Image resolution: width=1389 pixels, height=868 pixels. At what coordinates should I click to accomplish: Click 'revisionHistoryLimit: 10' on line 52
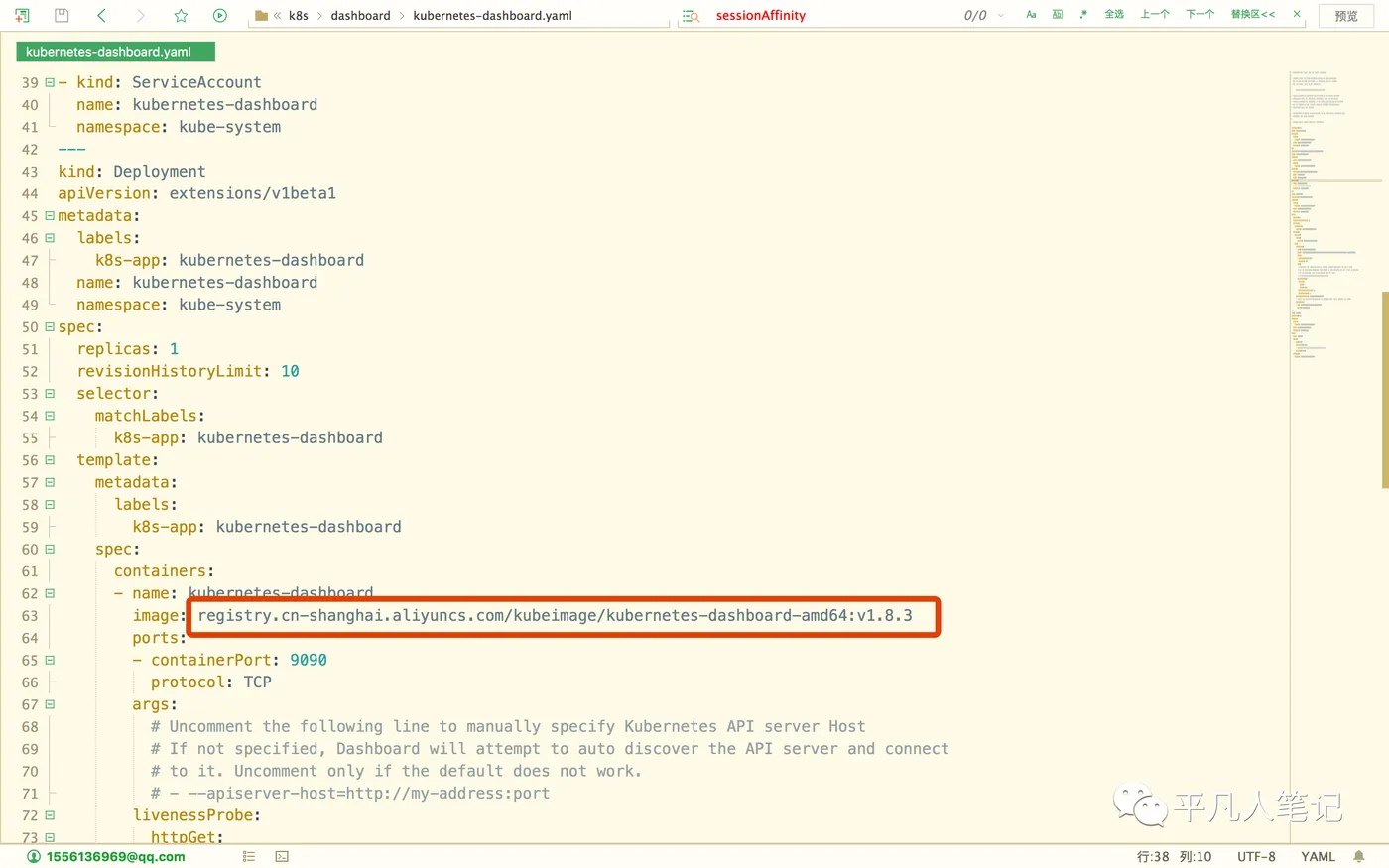click(x=188, y=371)
